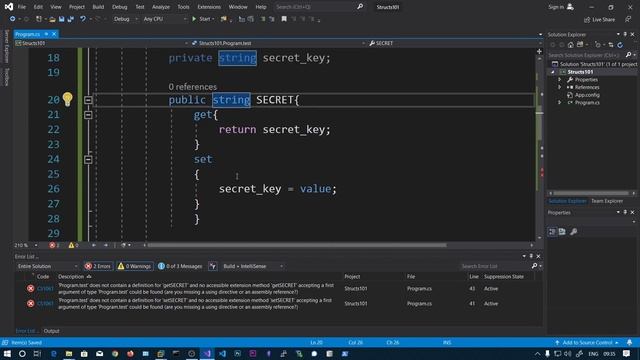
Task: Click the editor horizontal scrollbar
Action: (x=297, y=245)
